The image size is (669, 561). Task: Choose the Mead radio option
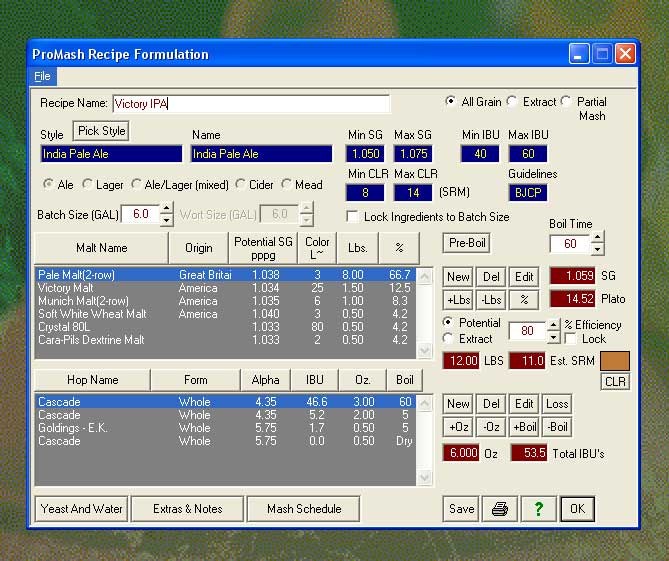286,184
